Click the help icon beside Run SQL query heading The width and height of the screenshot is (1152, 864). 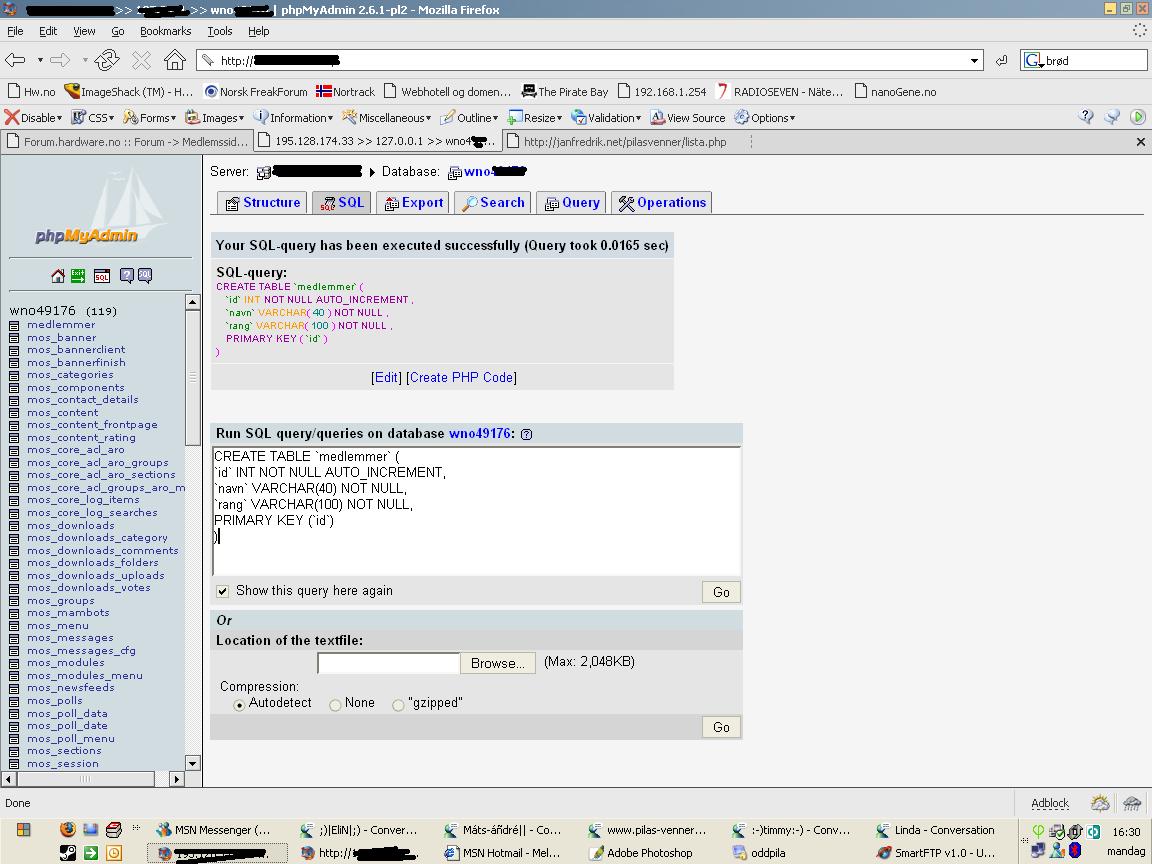[526, 434]
